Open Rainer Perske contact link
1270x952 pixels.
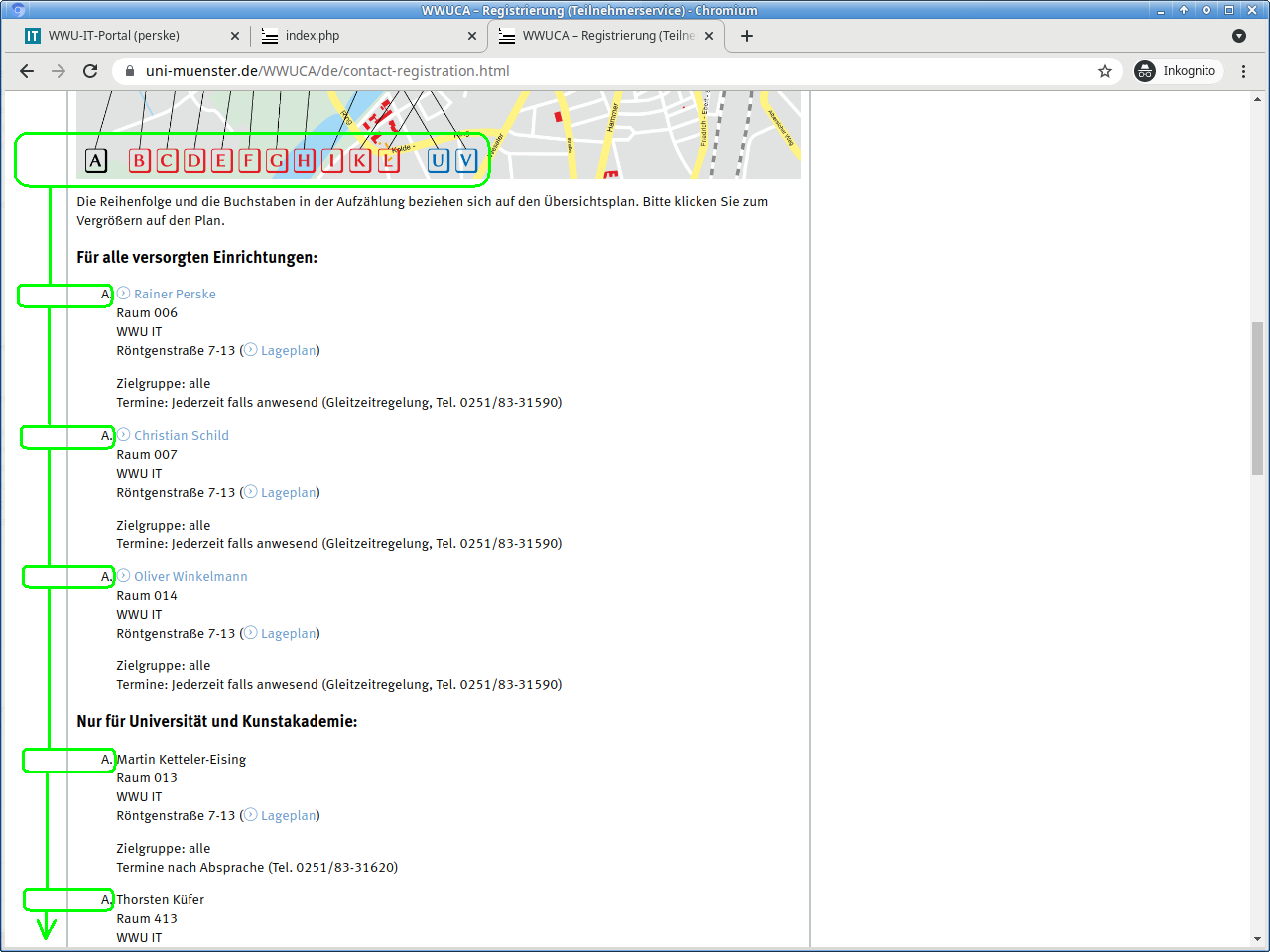[x=175, y=294]
